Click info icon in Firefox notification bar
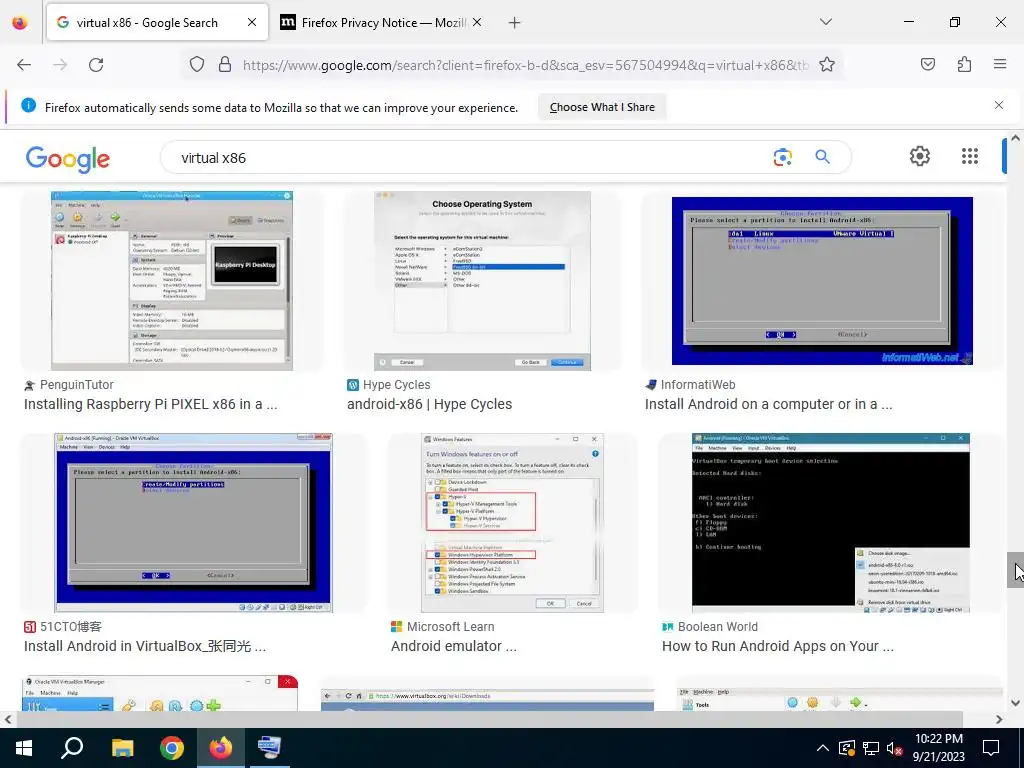1024x768 pixels. click(x=28, y=105)
